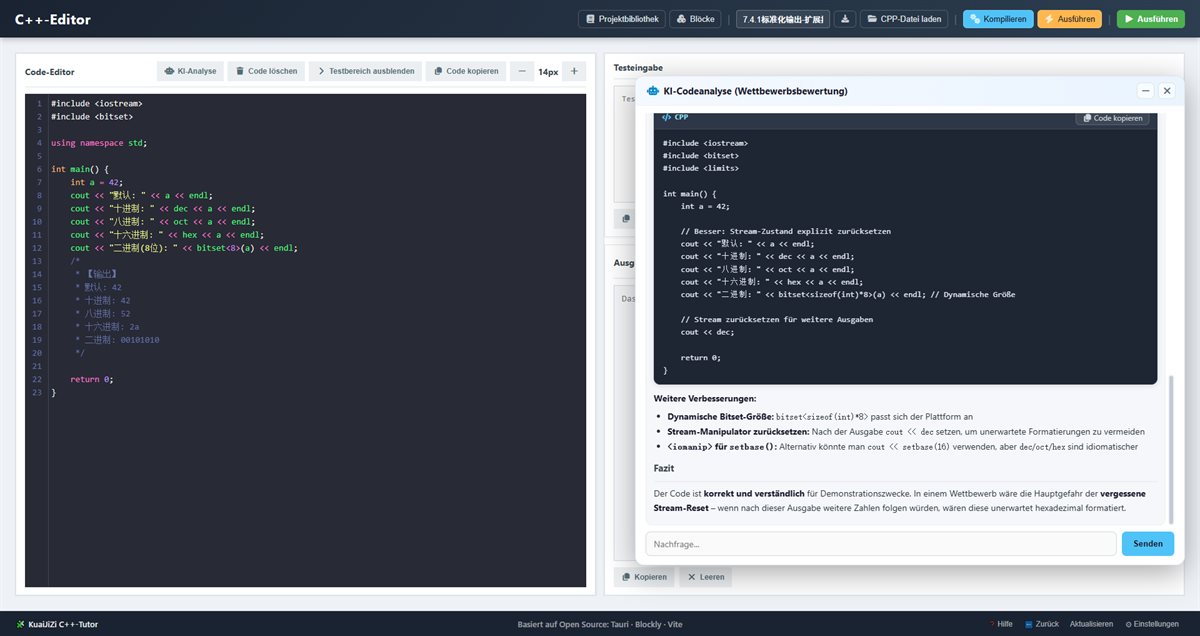
Task: Click the Code-Editor panel label
Action: (50, 72)
